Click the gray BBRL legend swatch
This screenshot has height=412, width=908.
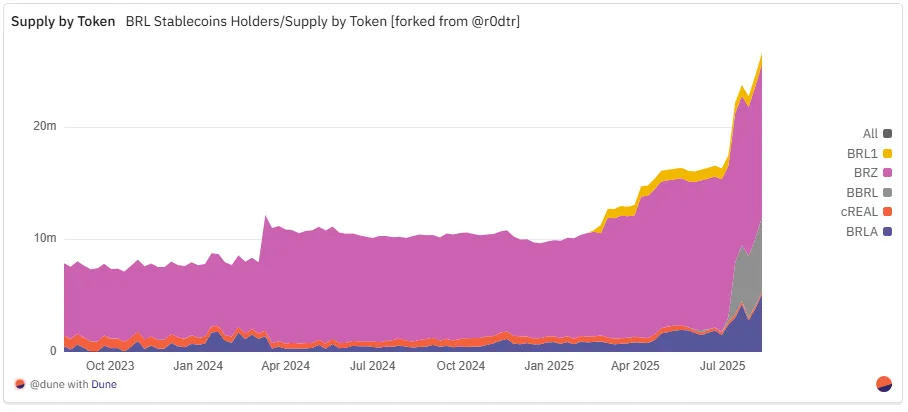coord(887,192)
